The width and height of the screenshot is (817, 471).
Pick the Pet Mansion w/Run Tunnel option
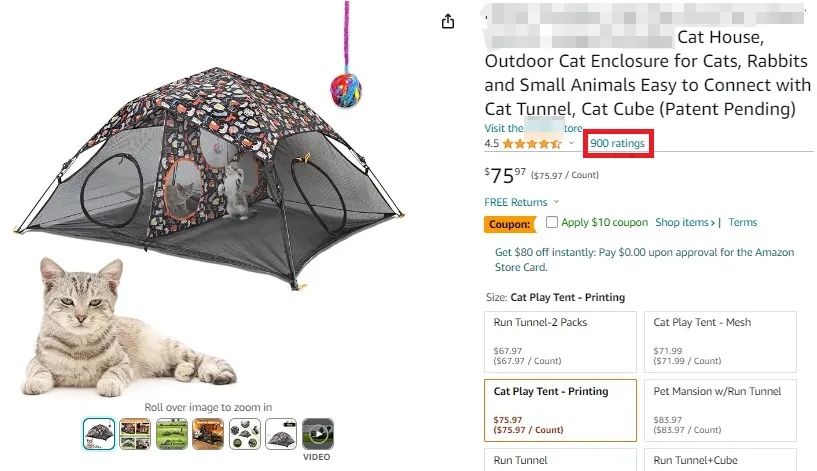pos(719,409)
